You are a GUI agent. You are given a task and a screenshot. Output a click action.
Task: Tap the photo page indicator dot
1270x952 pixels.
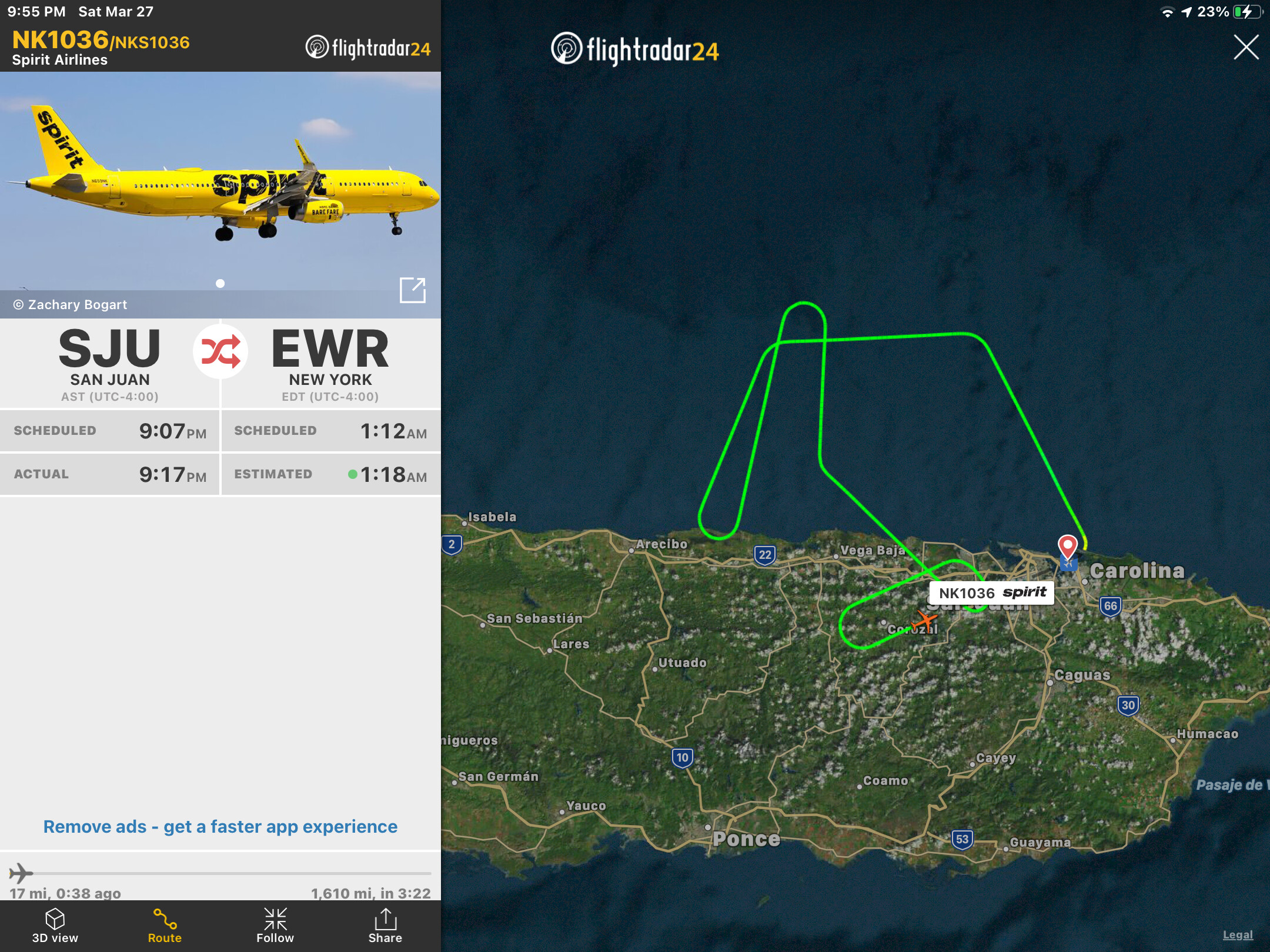coord(220,283)
